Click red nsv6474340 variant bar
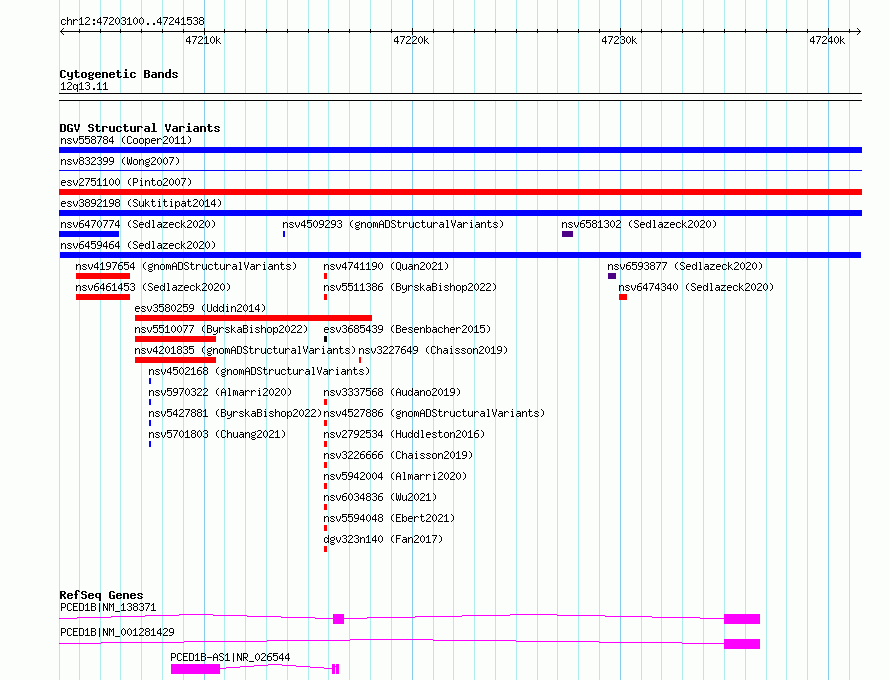The width and height of the screenshot is (890, 680). click(623, 297)
